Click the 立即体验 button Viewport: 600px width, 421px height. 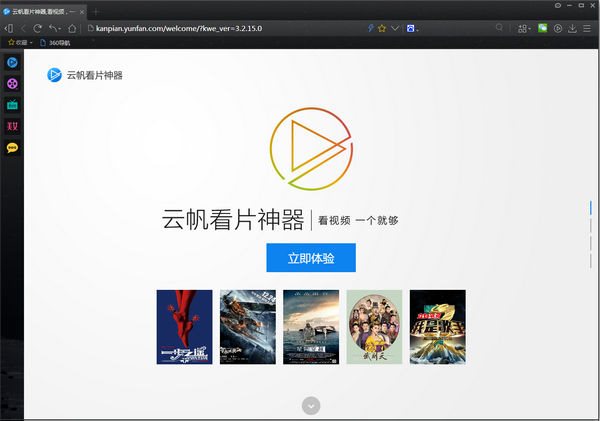(311, 258)
